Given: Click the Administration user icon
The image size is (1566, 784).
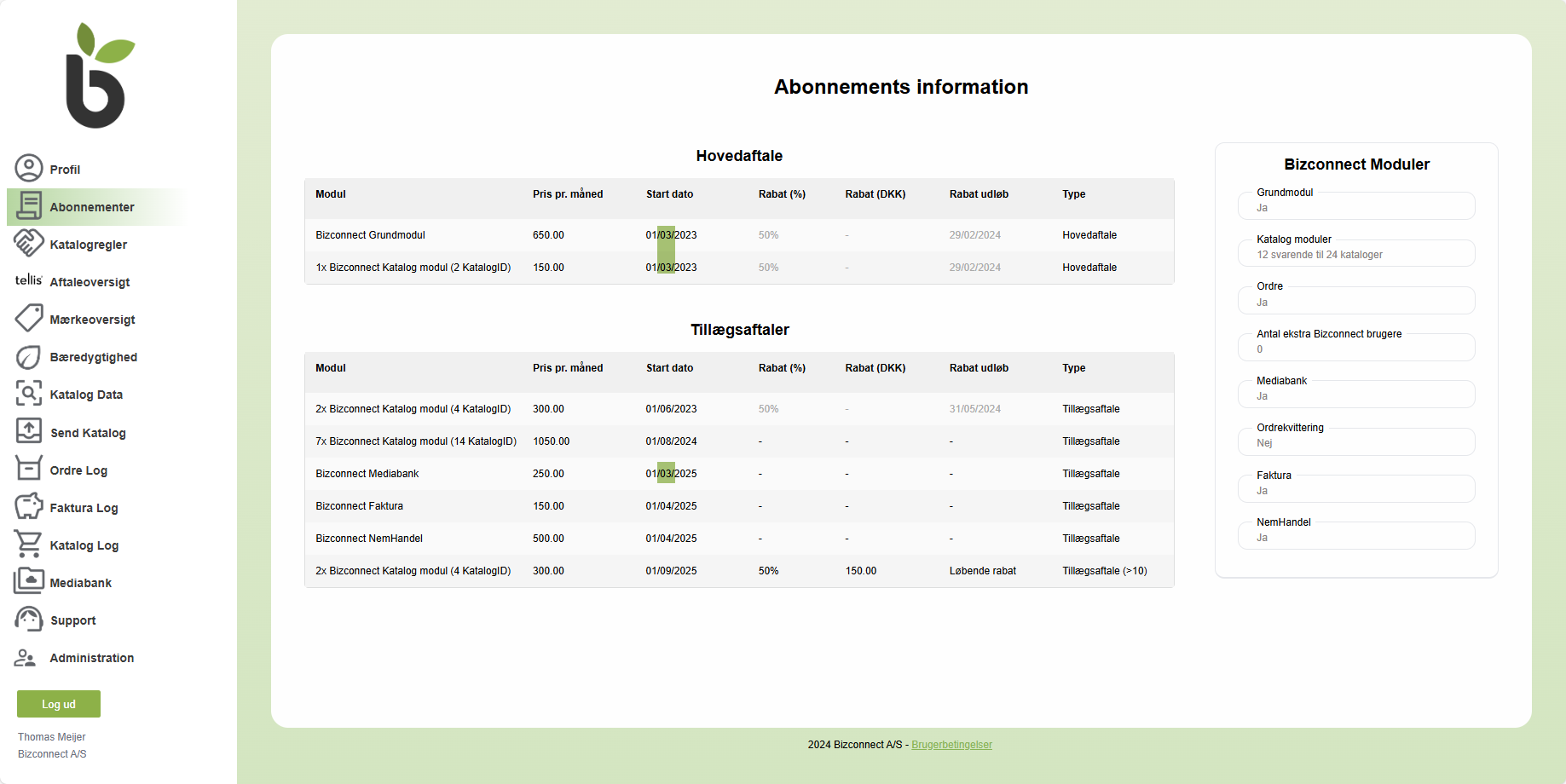Looking at the screenshot, I should 26,658.
